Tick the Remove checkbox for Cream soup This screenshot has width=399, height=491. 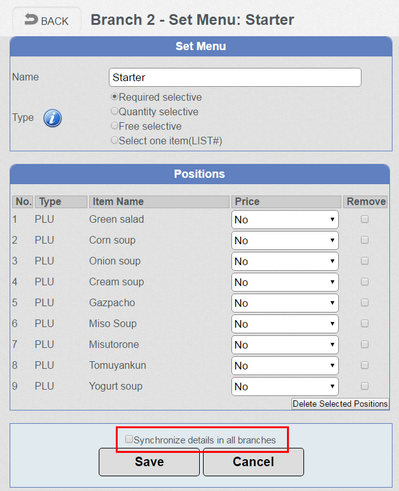pos(365,282)
